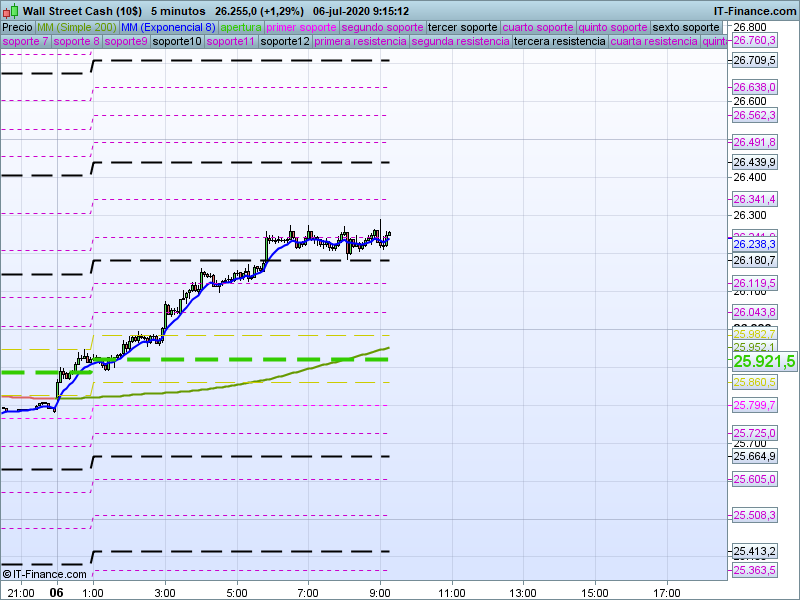Screen dimensions: 800x600
Task: Select the Precio legend label
Action: click(x=17, y=27)
